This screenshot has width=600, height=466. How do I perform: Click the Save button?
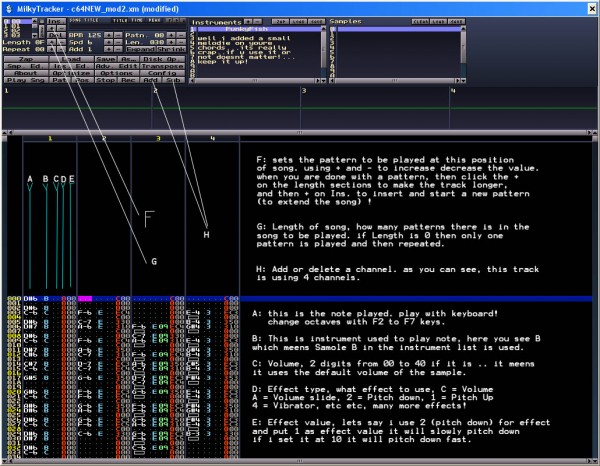click(106, 59)
